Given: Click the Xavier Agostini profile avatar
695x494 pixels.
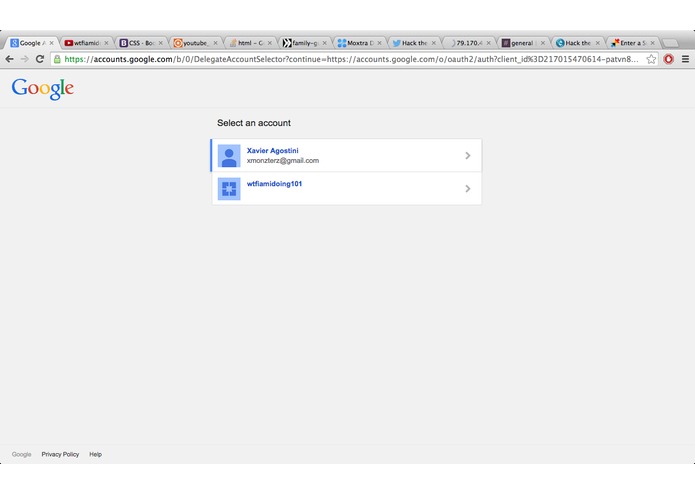Looking at the screenshot, I should [x=229, y=156].
